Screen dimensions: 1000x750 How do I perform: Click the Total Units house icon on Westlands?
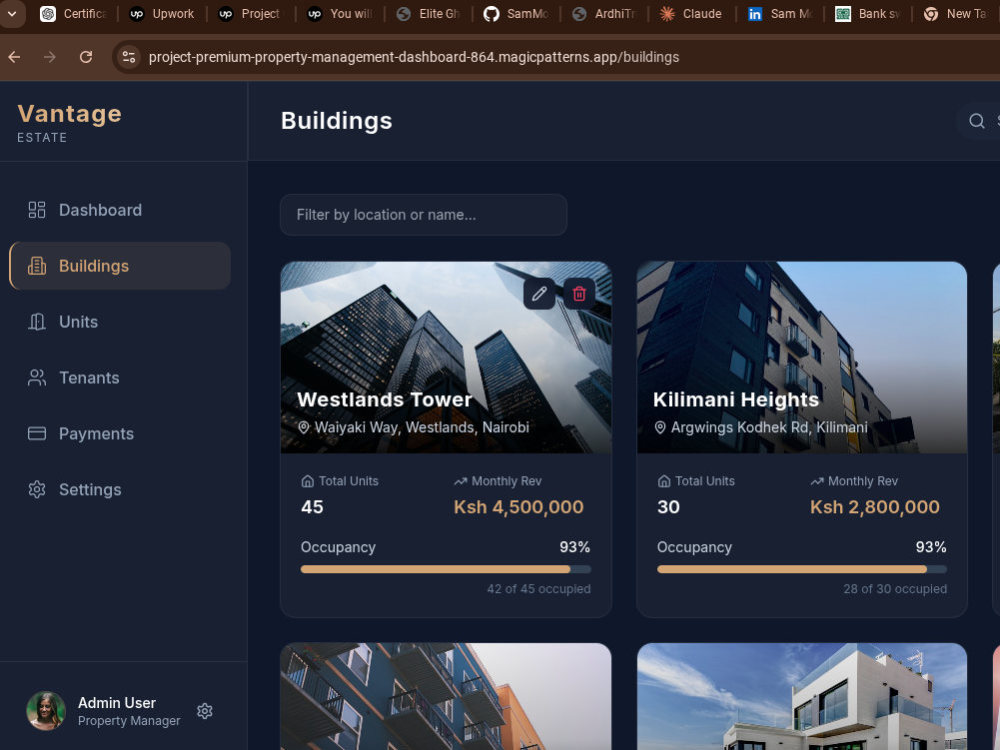(307, 482)
